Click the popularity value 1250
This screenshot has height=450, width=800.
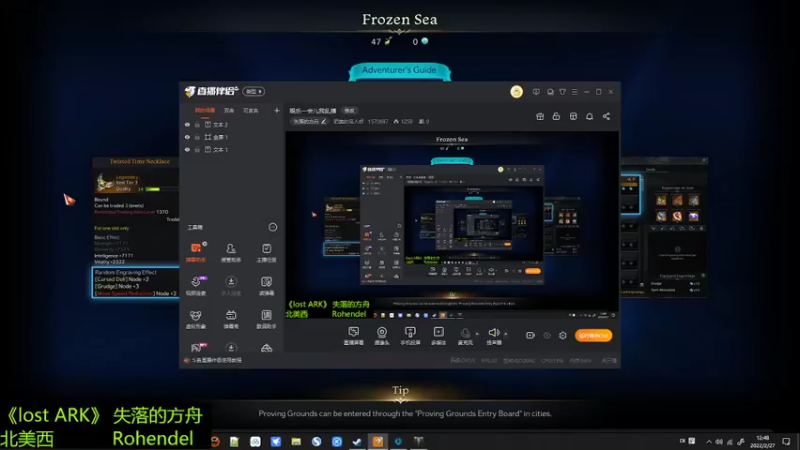407,121
